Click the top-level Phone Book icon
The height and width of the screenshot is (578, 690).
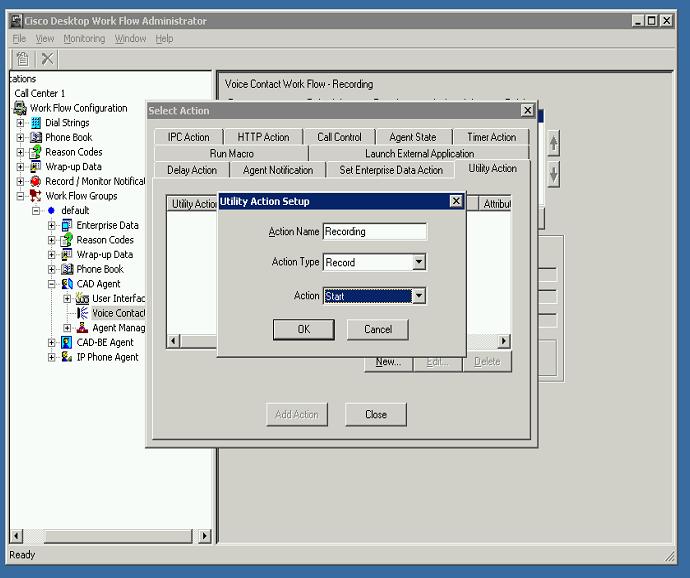36,137
